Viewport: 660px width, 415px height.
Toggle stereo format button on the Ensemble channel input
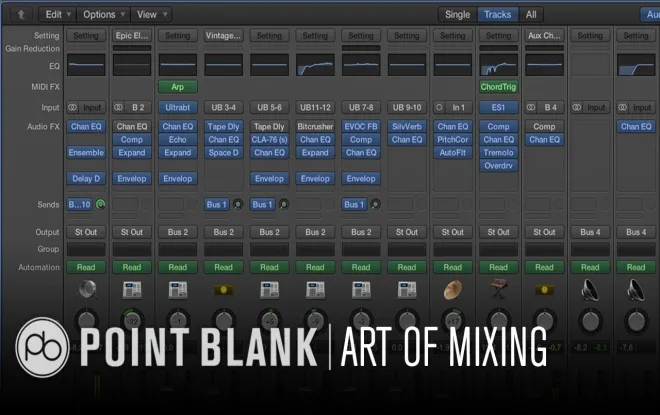72,107
